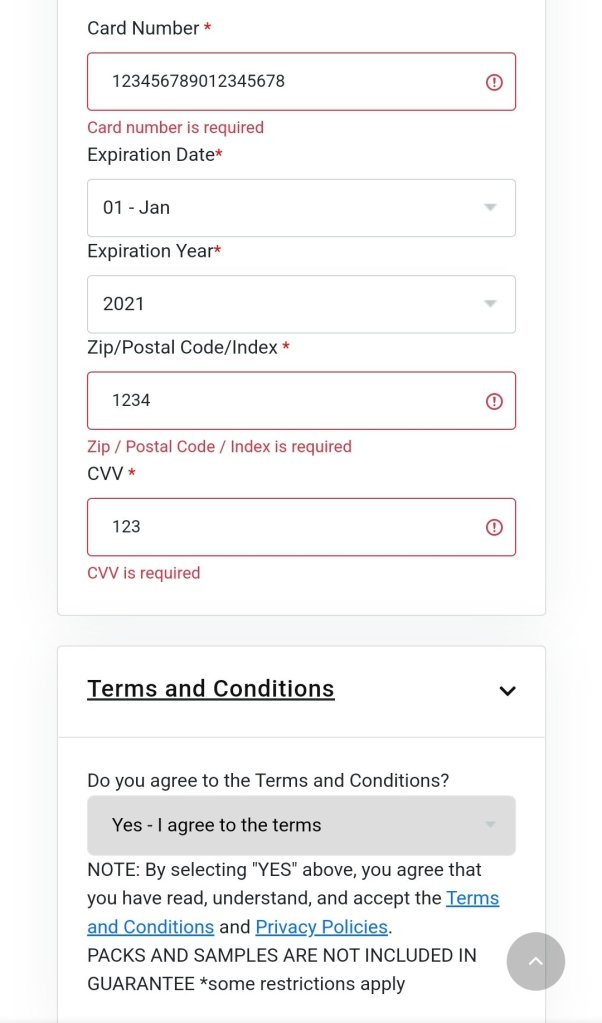Open the Expiration Date month dropdown

pyautogui.click(x=300, y=208)
